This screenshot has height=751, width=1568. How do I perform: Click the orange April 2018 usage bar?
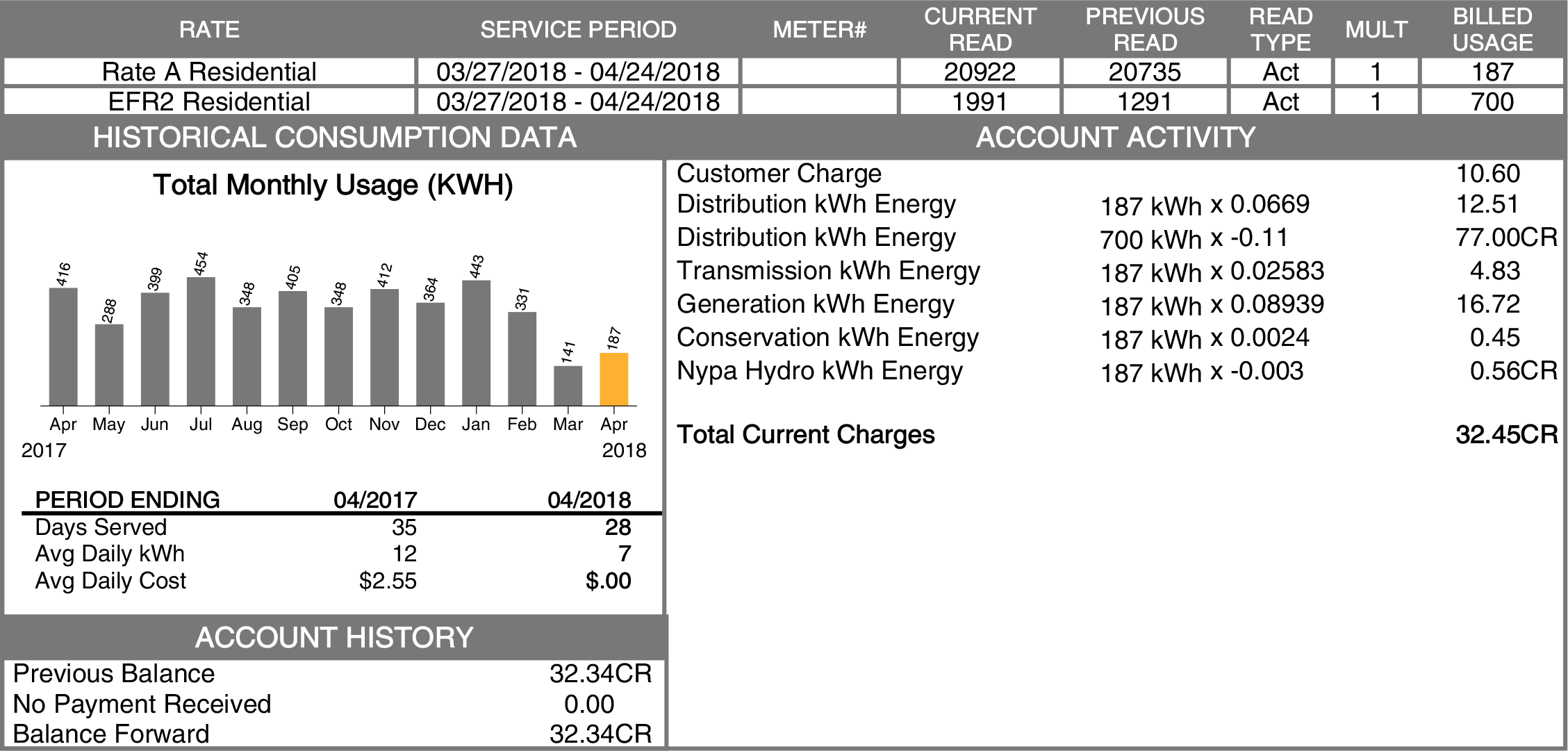613,379
